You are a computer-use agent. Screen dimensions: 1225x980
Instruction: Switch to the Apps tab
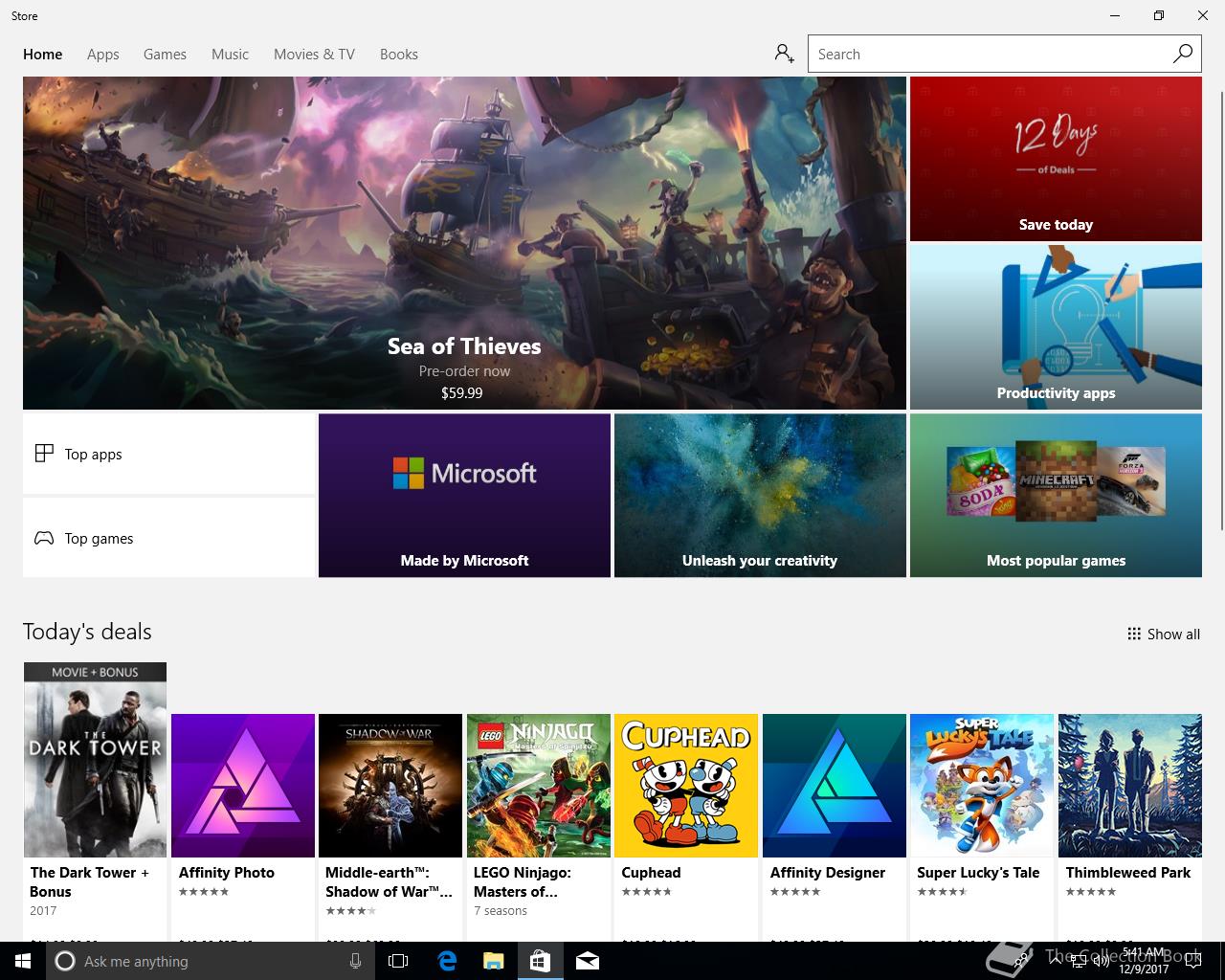point(102,55)
